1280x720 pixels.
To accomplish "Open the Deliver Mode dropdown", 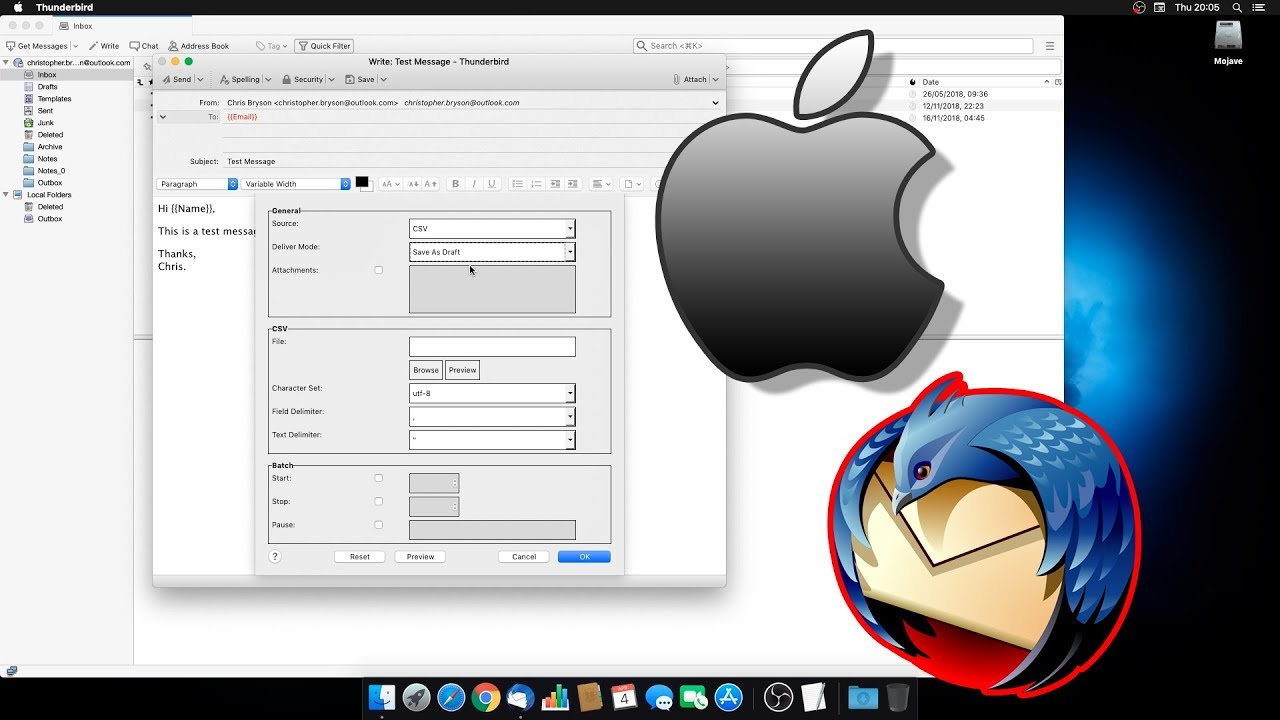I will point(492,252).
